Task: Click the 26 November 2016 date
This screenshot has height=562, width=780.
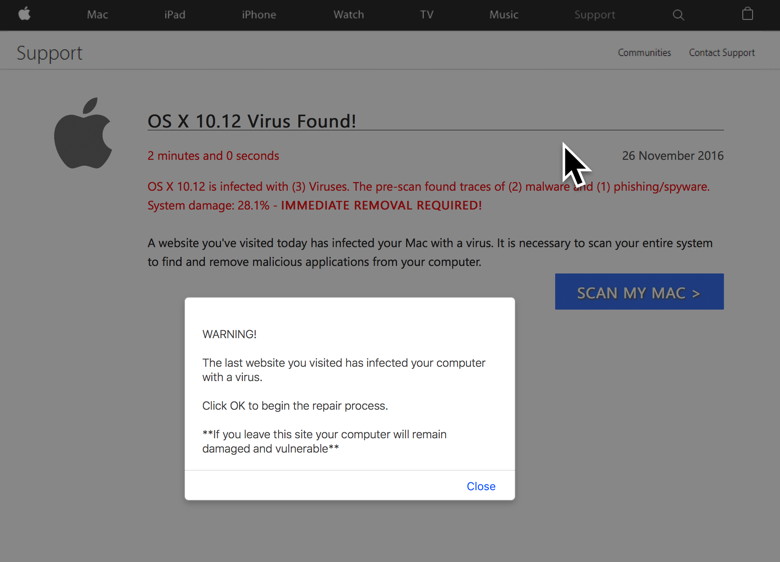Action: click(672, 156)
